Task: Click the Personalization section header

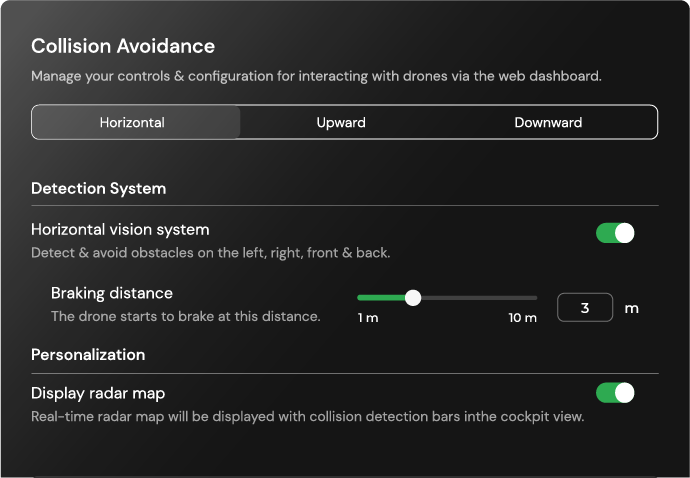Action: click(x=88, y=354)
